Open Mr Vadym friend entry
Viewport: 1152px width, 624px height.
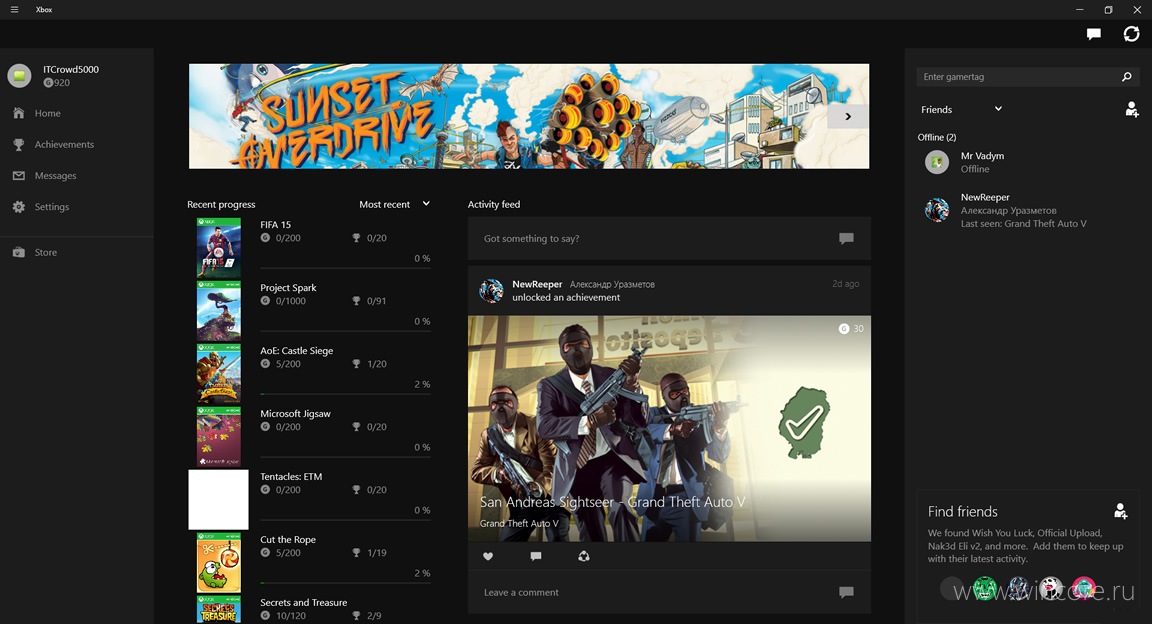(1029, 162)
